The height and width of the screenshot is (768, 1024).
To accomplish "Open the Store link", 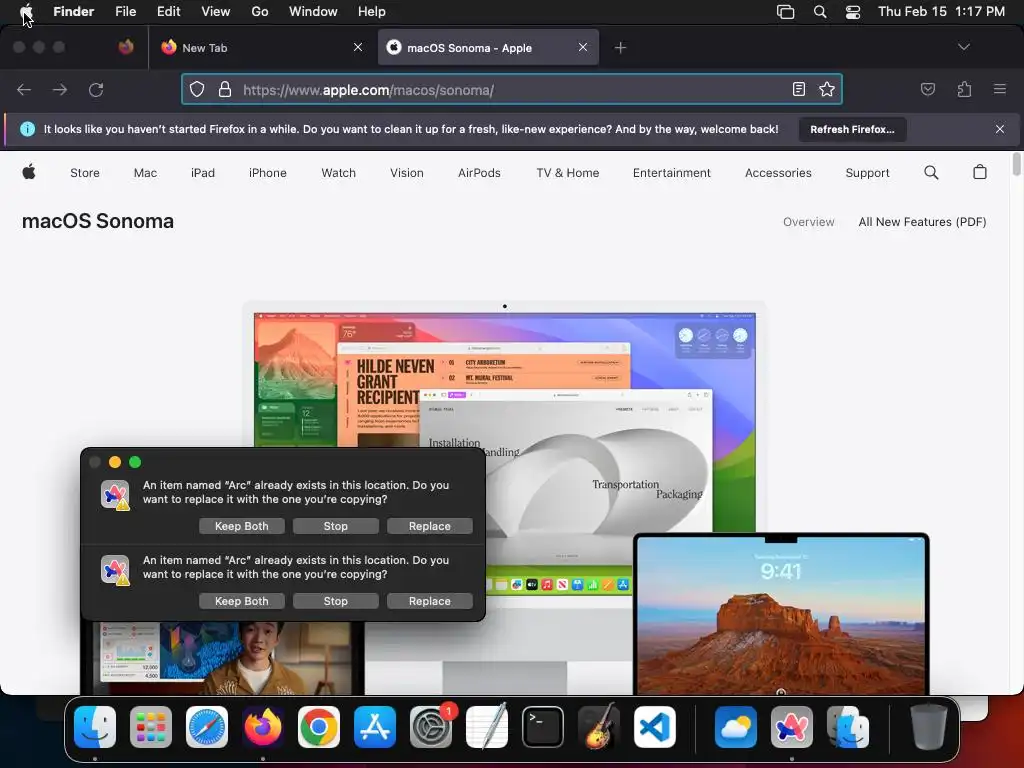I will click(x=85, y=173).
